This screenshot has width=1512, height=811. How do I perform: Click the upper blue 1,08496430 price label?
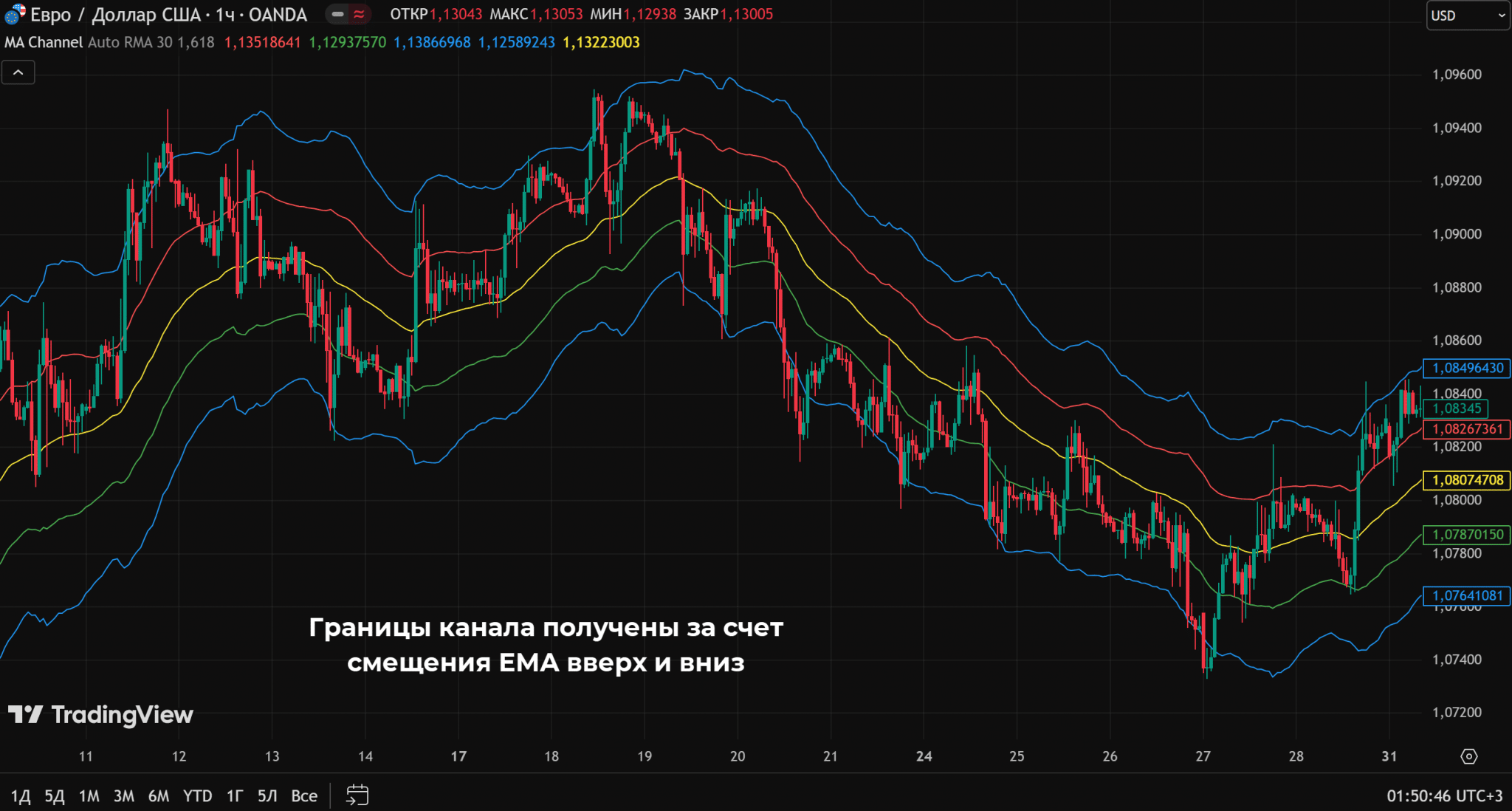(x=1467, y=368)
